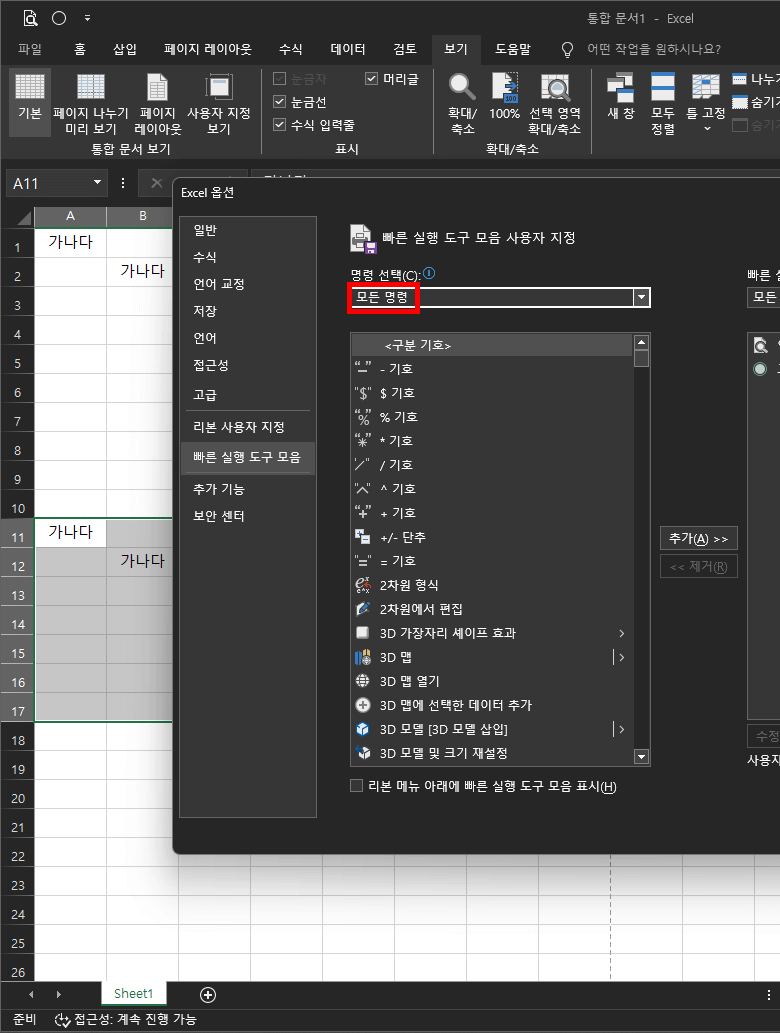Click the 도움말 ribbon tab
This screenshot has width=780, height=1033.
coord(513,49)
